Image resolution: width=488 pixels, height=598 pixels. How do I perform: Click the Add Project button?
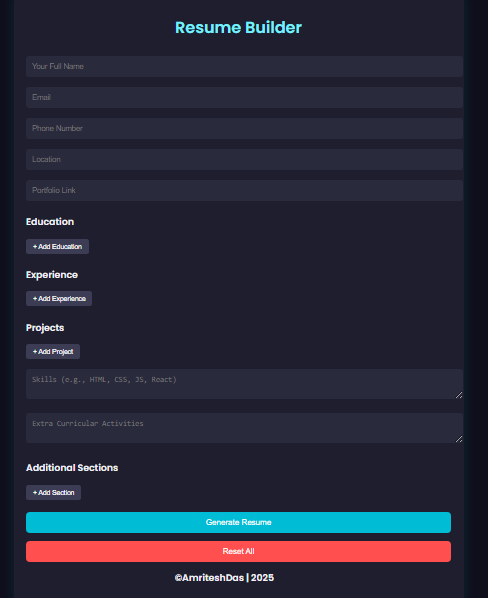(x=53, y=352)
